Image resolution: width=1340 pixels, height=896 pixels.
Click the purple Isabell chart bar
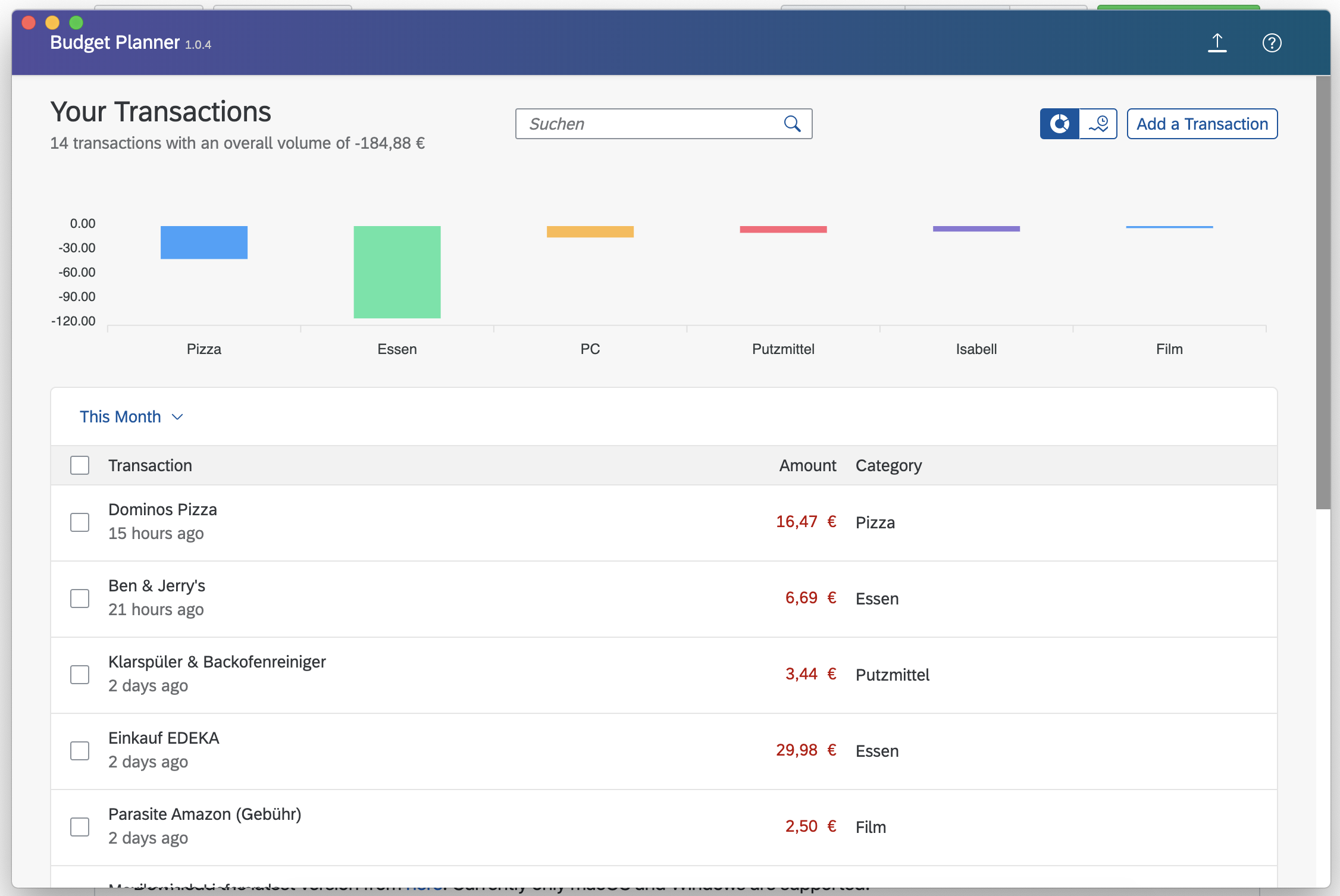pyautogui.click(x=976, y=228)
